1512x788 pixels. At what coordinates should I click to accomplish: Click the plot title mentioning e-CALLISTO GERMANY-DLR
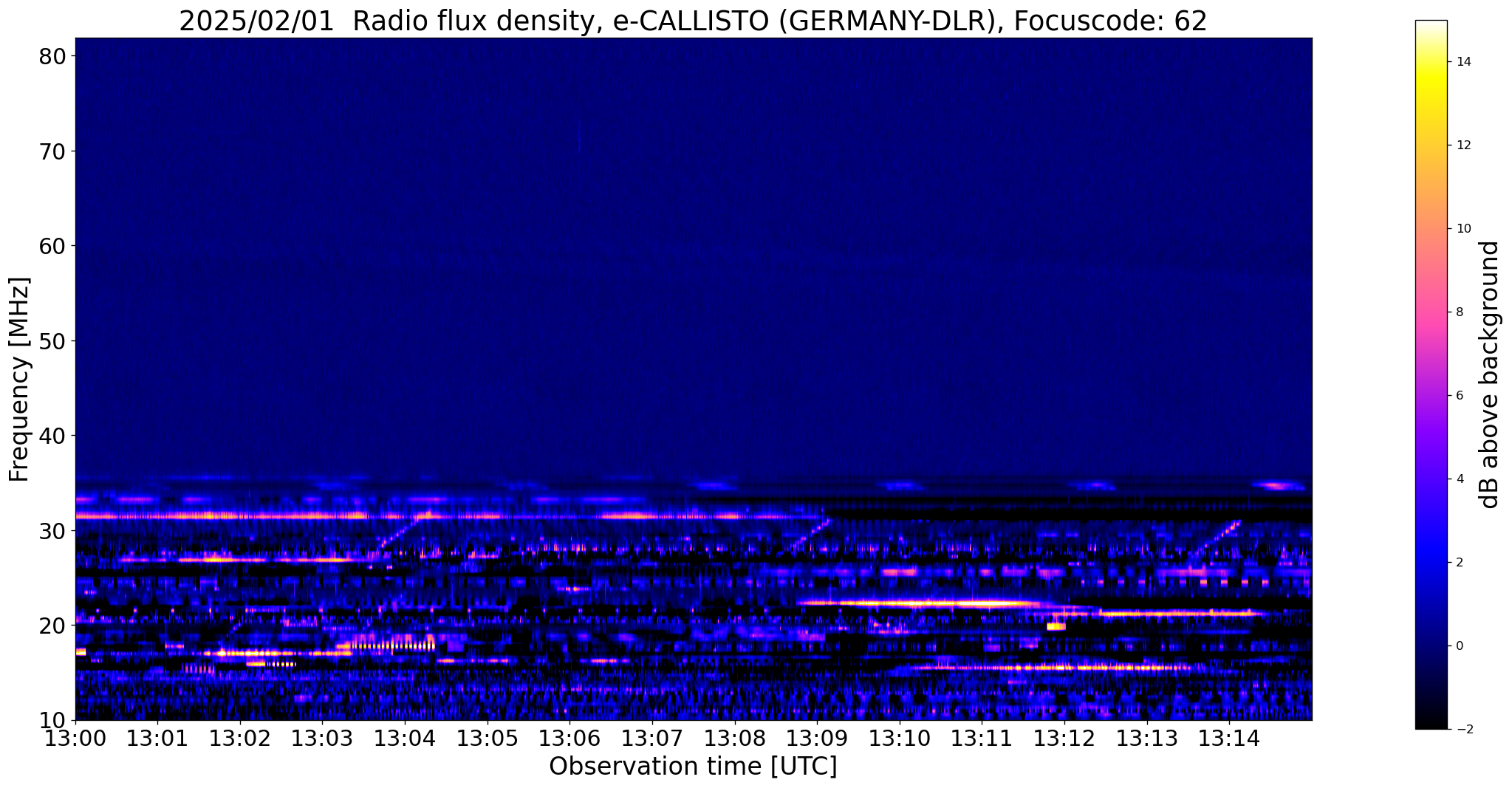point(693,21)
